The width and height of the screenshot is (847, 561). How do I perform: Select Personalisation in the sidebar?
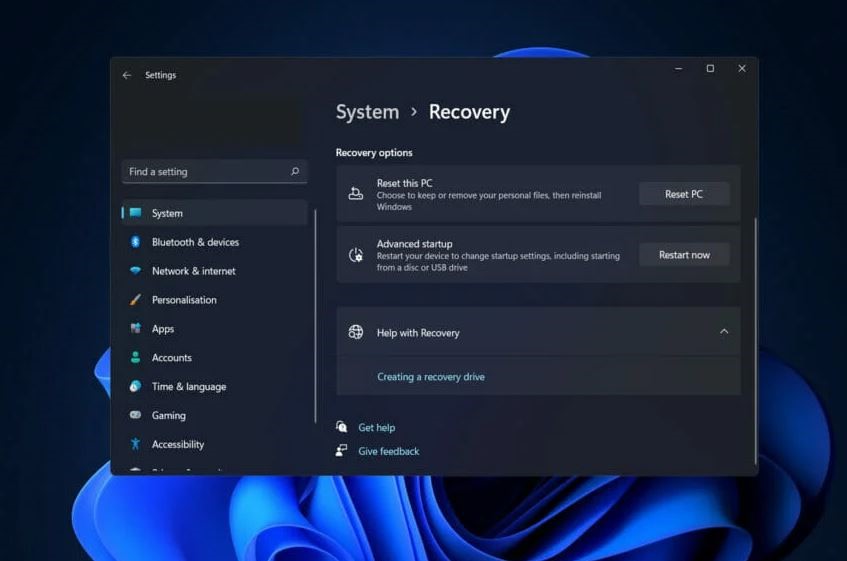[215, 300]
